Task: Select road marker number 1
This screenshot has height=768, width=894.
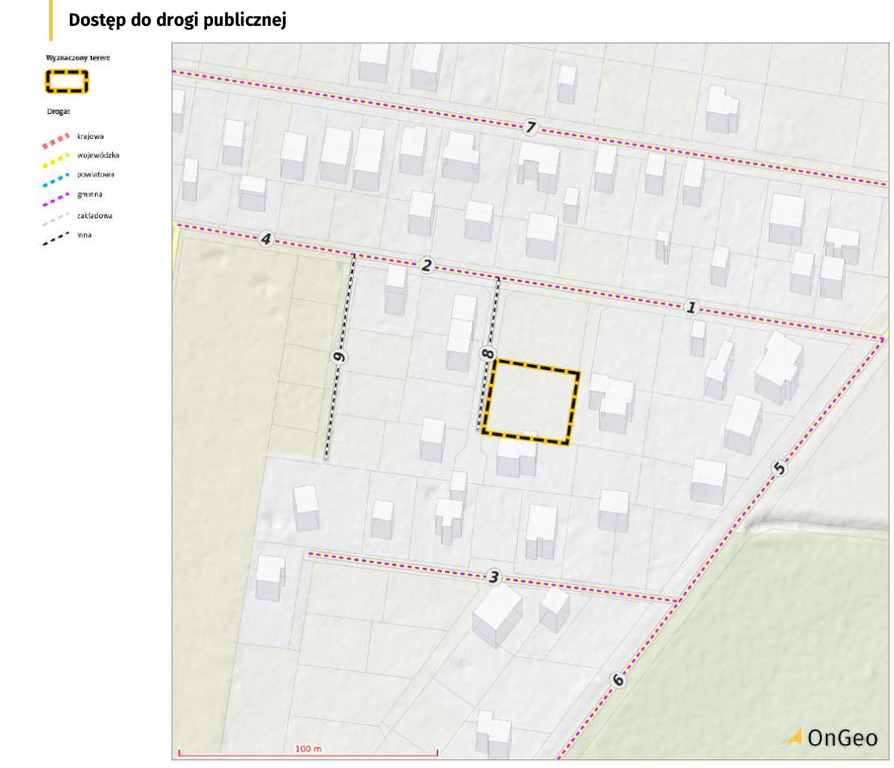Action: click(x=690, y=306)
